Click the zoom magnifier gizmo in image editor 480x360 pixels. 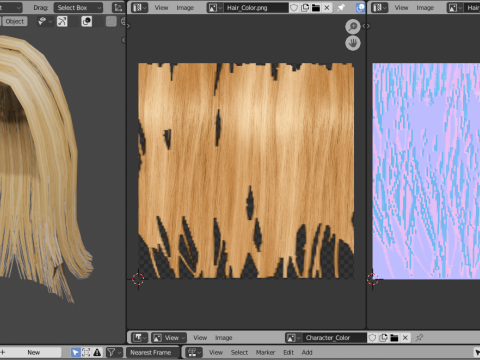(353, 27)
